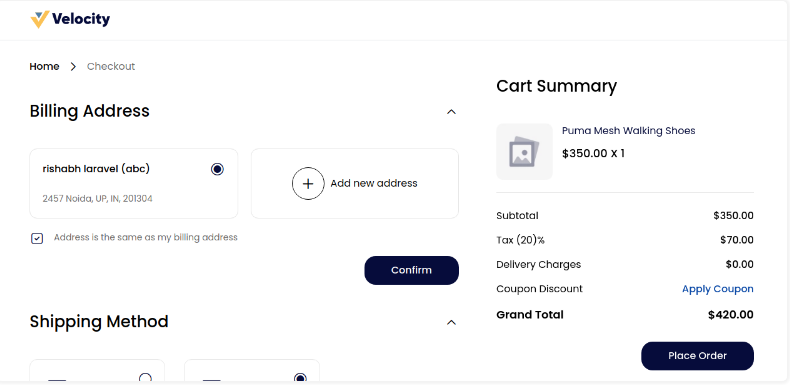This screenshot has width=790, height=385.
Task: Click the Tax amount $70.00
Action: click(x=737, y=240)
